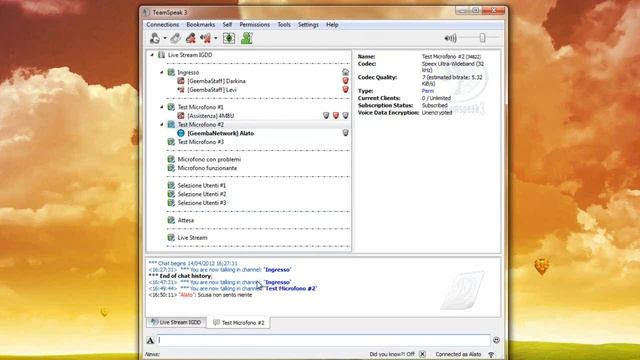Switch to the Live Stream IGDD chat tab
The height and width of the screenshot is (360, 640).
[x=176, y=322]
